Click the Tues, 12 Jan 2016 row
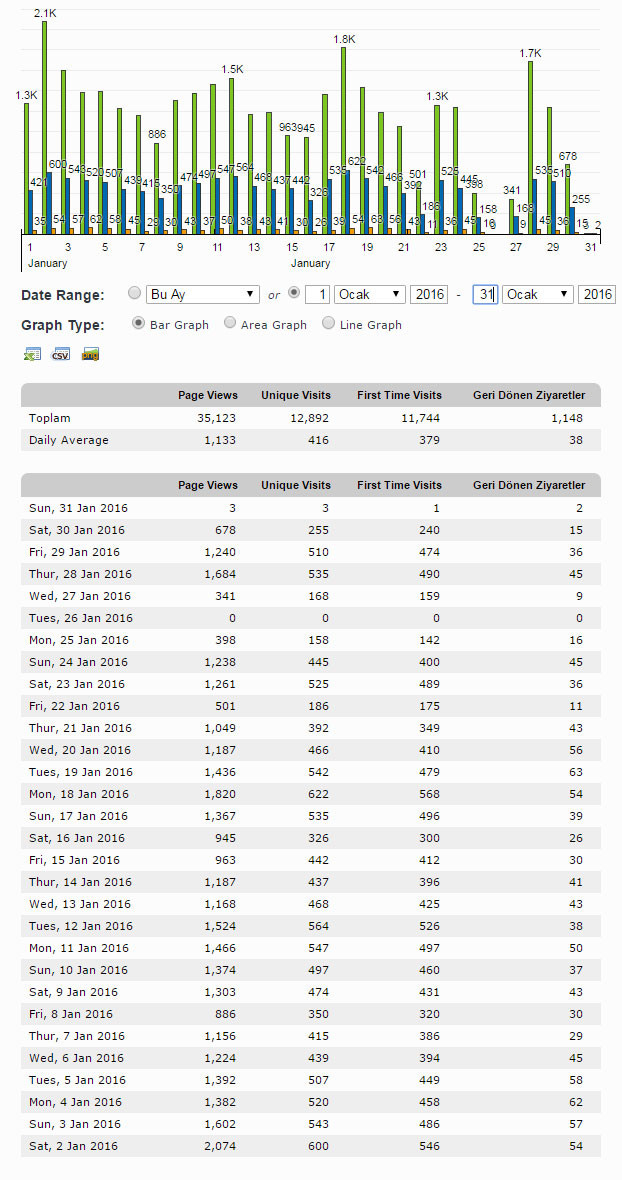This screenshot has width=622, height=1180. 311,926
